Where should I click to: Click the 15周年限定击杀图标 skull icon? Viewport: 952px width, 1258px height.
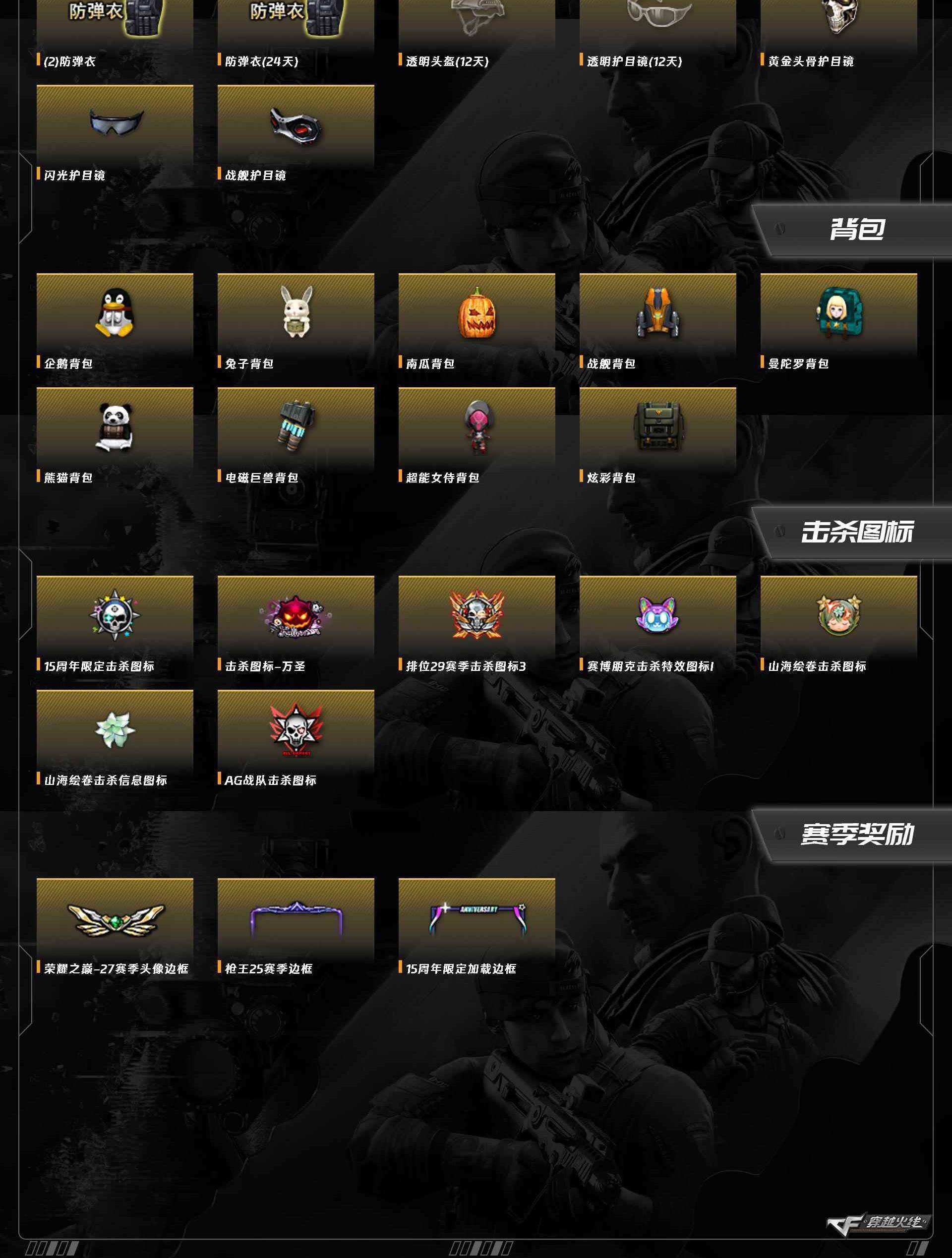tap(115, 615)
